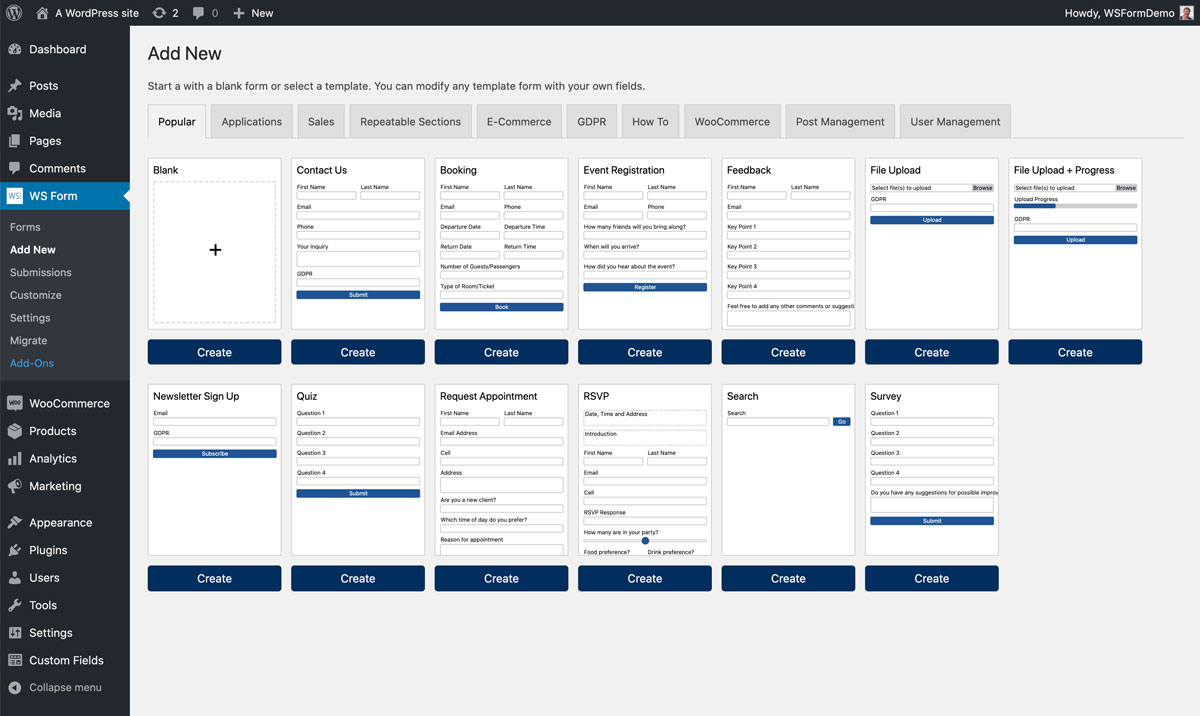Create the Request Appointment form

(x=501, y=578)
